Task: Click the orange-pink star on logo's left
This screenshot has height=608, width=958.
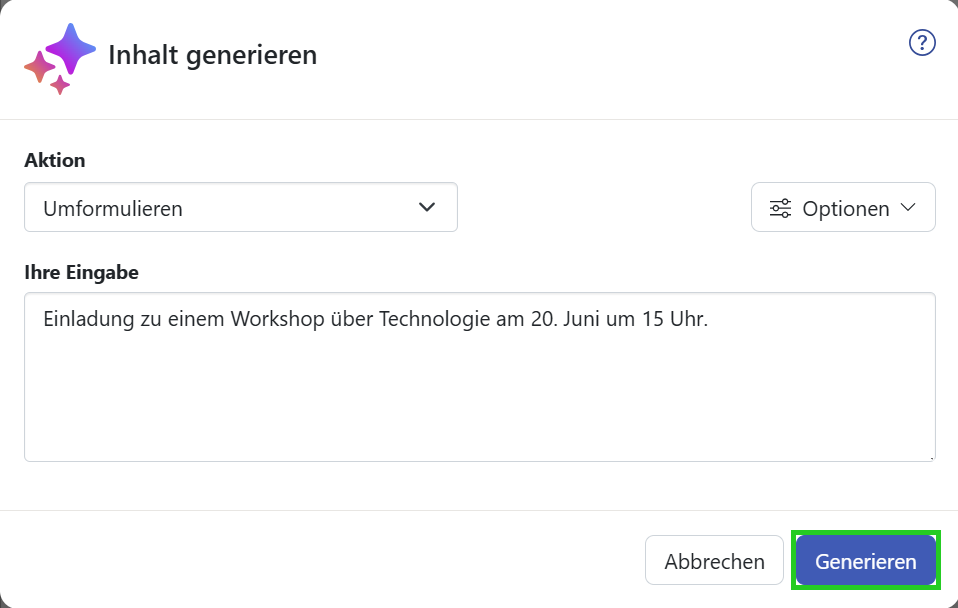Action: [x=39, y=67]
